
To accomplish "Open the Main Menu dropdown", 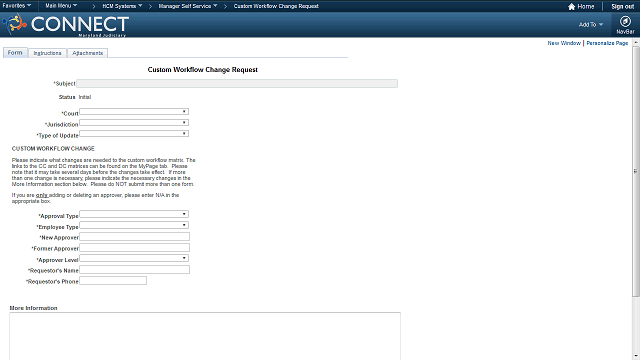I will click(x=61, y=6).
